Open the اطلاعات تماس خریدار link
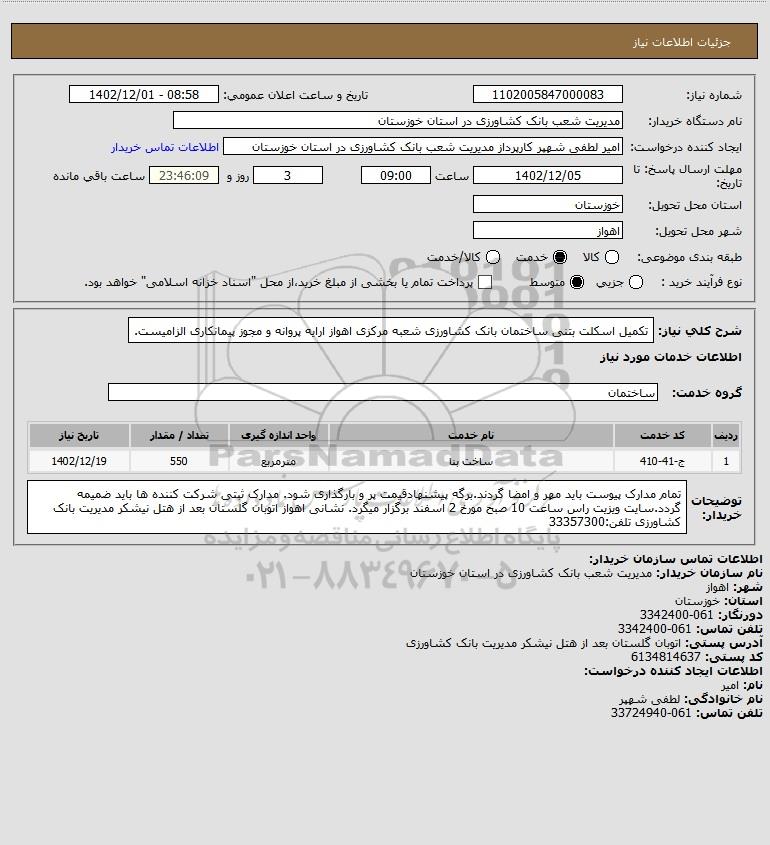This screenshot has width=770, height=845. pyautogui.click(x=165, y=147)
